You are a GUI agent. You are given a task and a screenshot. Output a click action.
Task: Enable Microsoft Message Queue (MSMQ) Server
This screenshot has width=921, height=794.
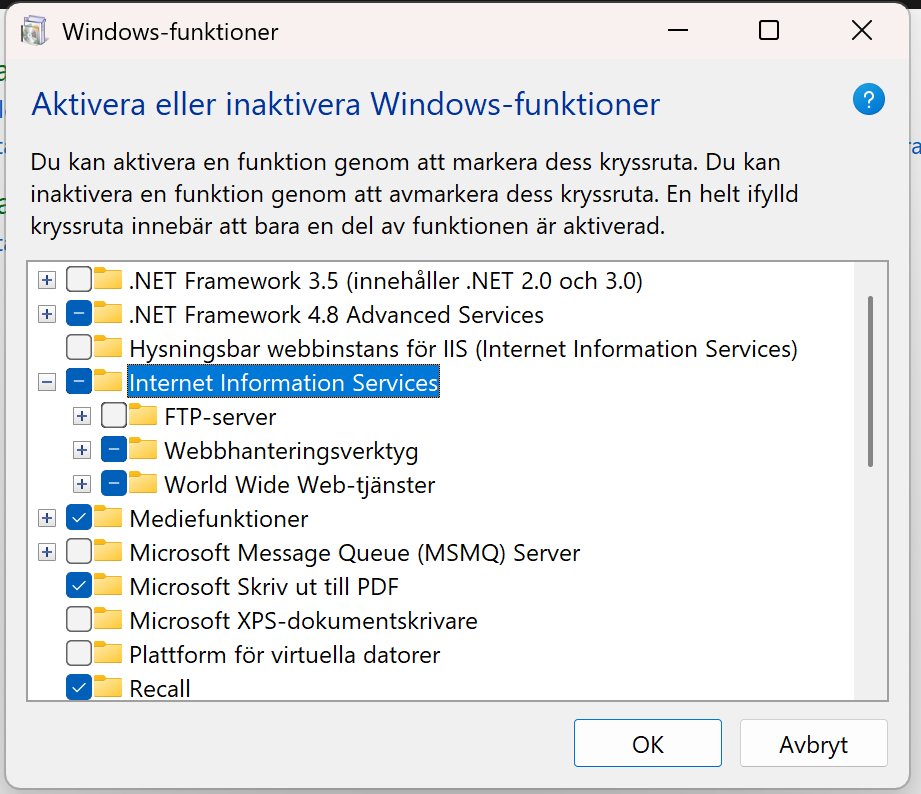click(x=77, y=552)
